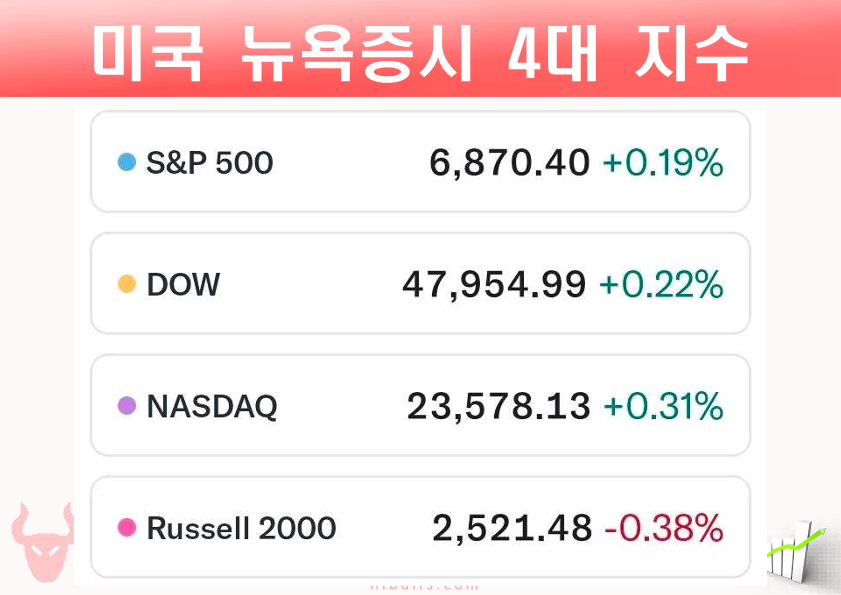Click the faint watermark link at bottom
This screenshot has height=595, width=841.
(x=424, y=587)
